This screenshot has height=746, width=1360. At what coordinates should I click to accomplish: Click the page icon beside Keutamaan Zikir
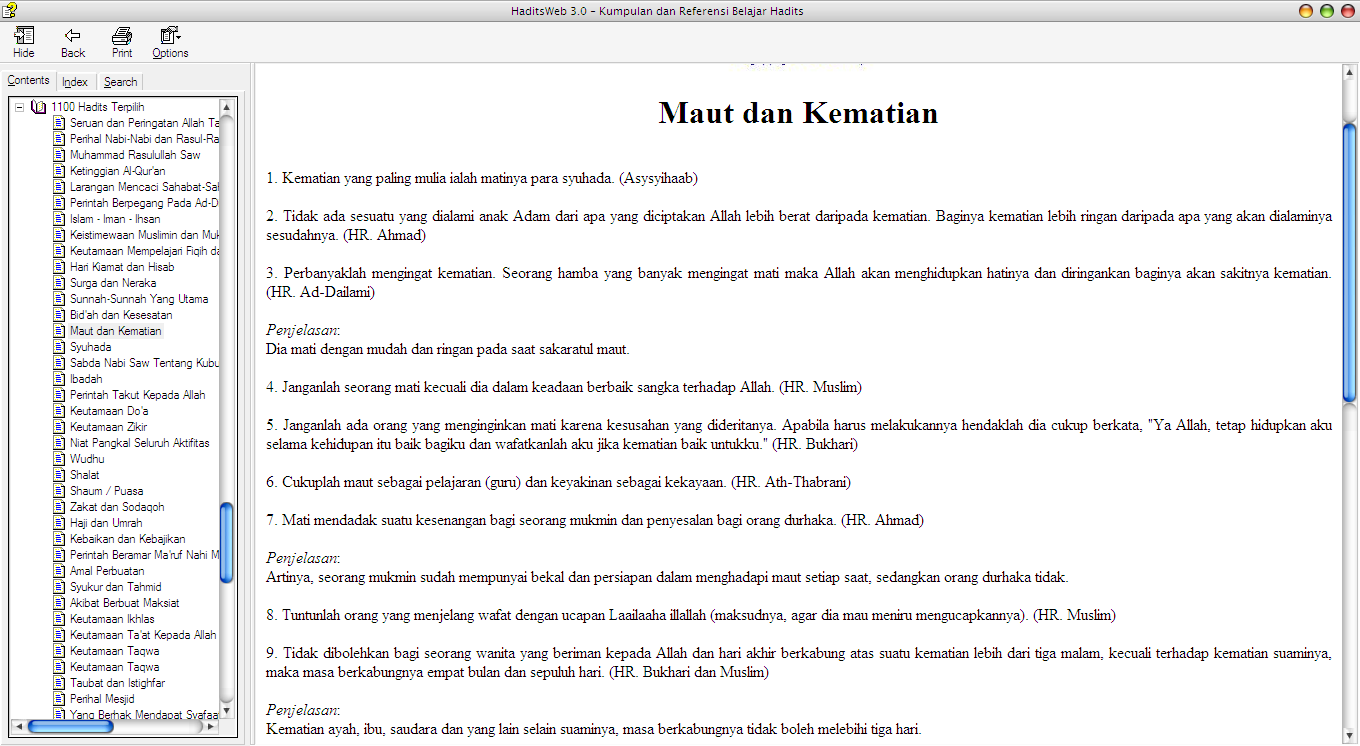pyautogui.click(x=59, y=427)
